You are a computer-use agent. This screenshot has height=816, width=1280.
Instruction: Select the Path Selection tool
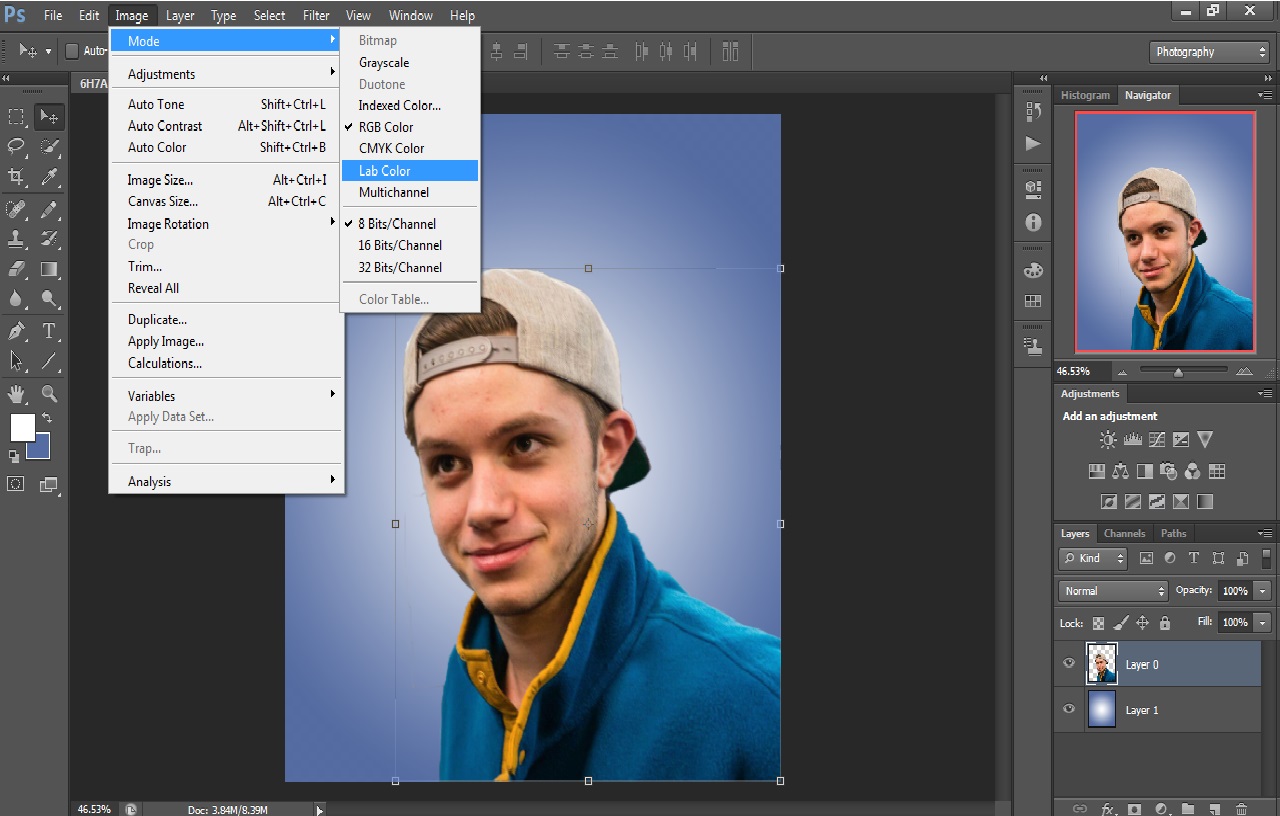16,361
